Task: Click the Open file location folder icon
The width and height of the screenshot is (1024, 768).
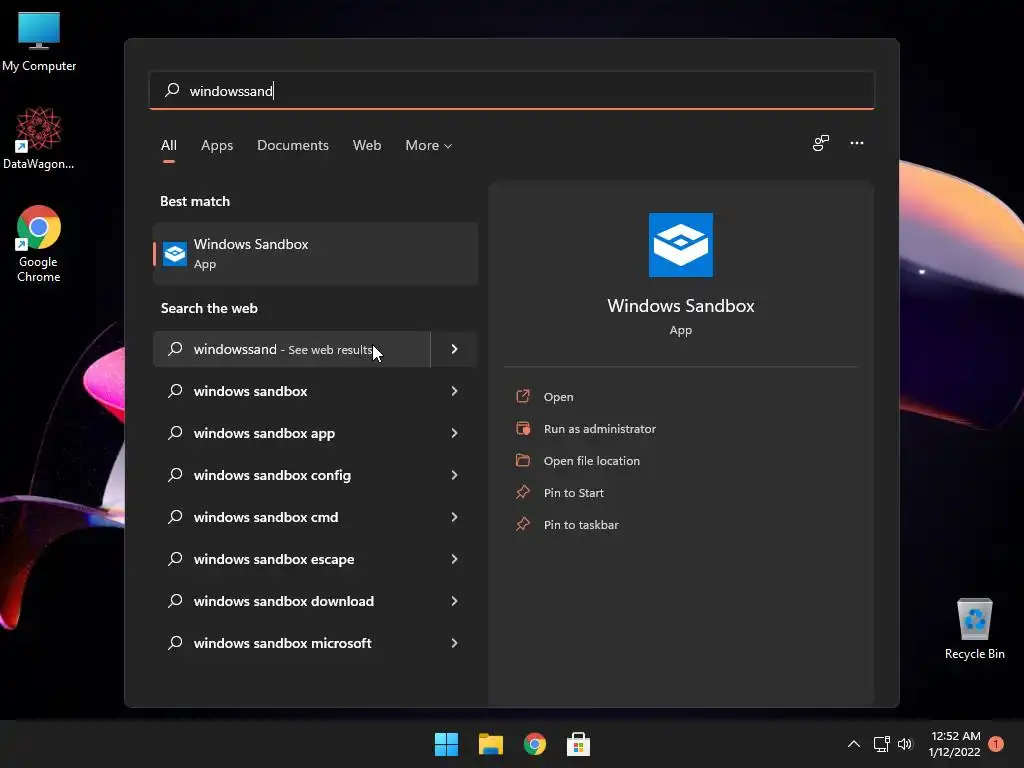Action: (523, 460)
